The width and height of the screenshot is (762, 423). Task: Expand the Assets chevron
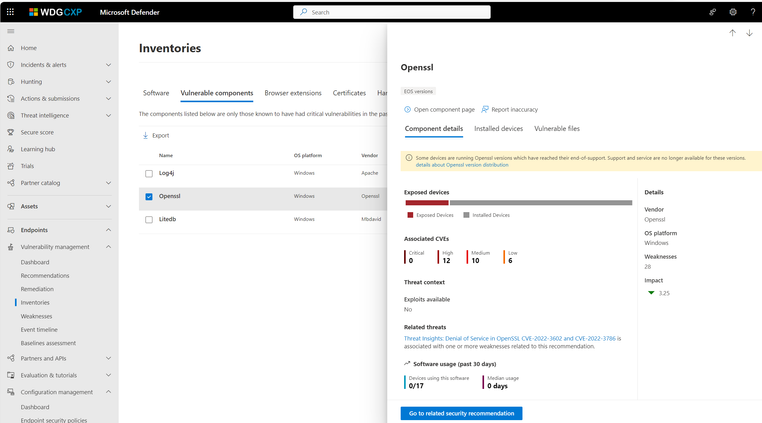[x=108, y=206]
